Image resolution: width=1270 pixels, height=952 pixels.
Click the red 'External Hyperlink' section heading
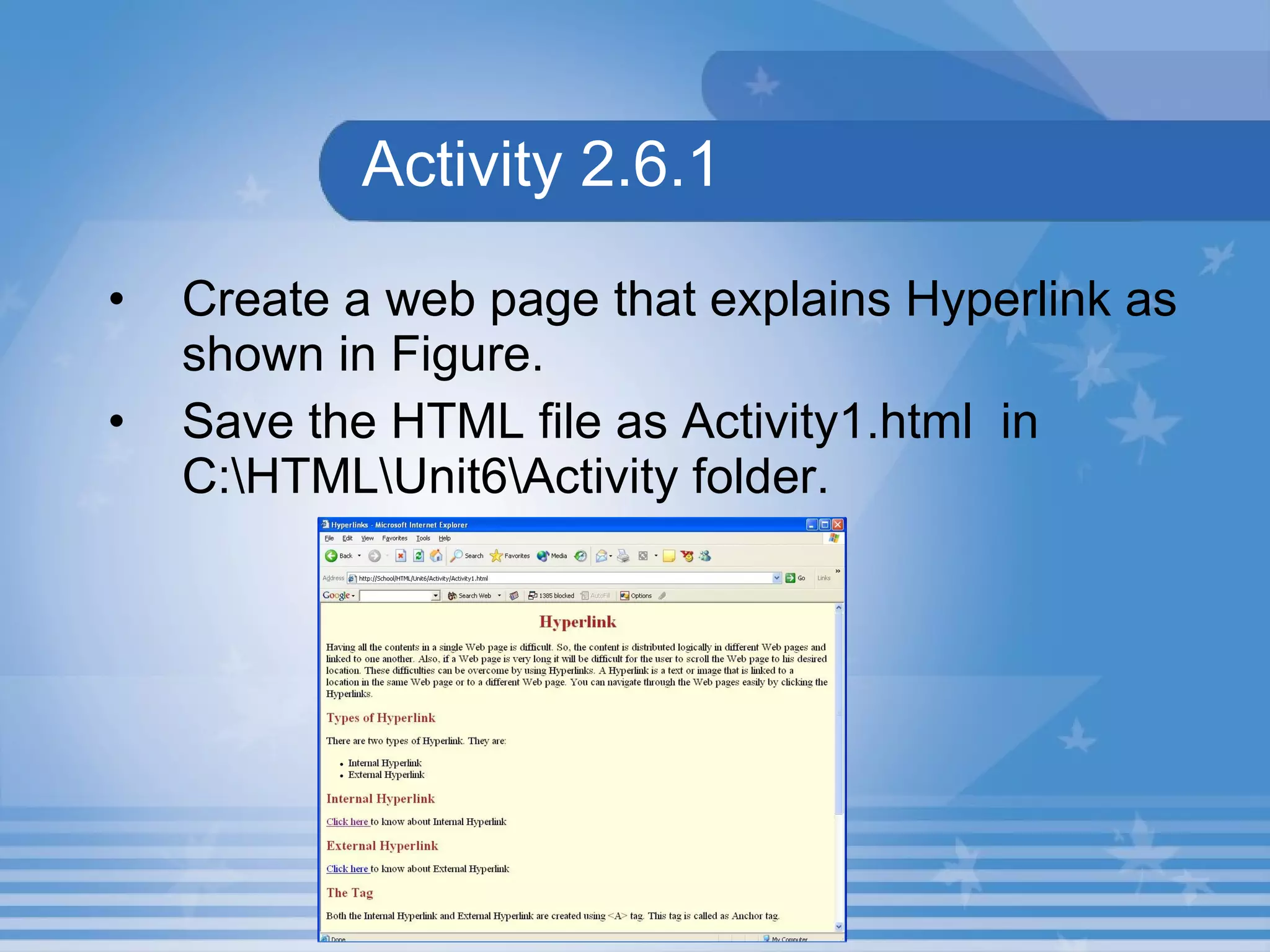click(382, 846)
